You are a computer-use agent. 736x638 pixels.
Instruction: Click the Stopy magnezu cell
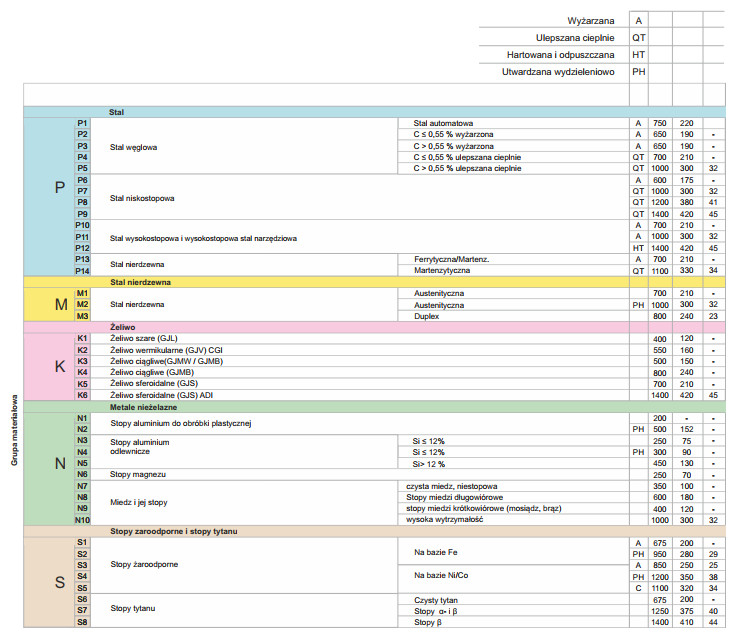click(x=137, y=474)
